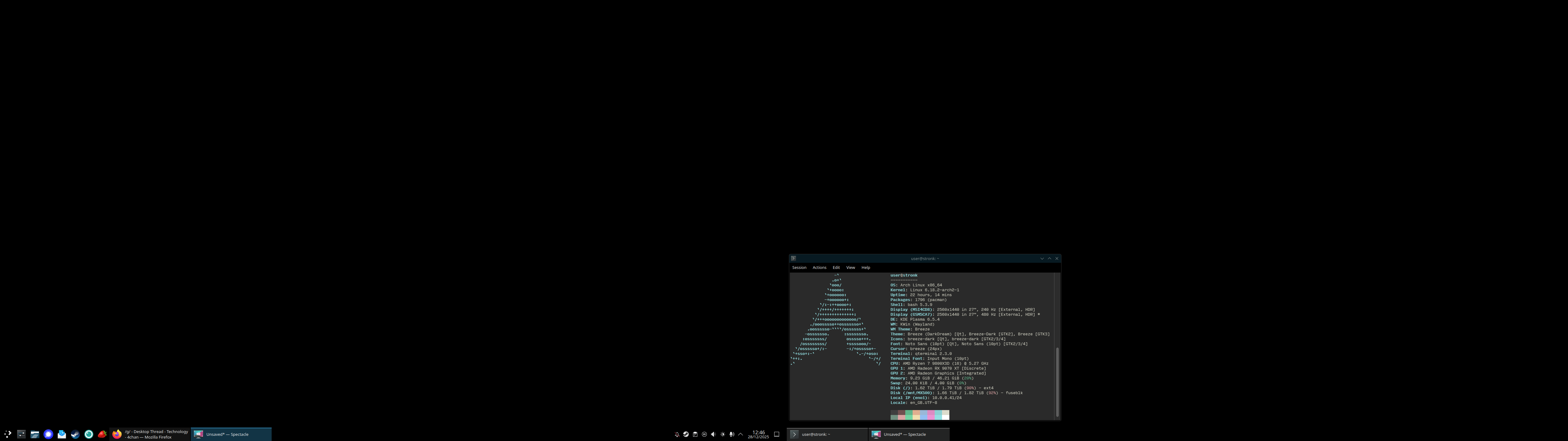This screenshot has width=1568, height=441.
Task: Open the Actions menu in qterminal
Action: click(x=819, y=267)
